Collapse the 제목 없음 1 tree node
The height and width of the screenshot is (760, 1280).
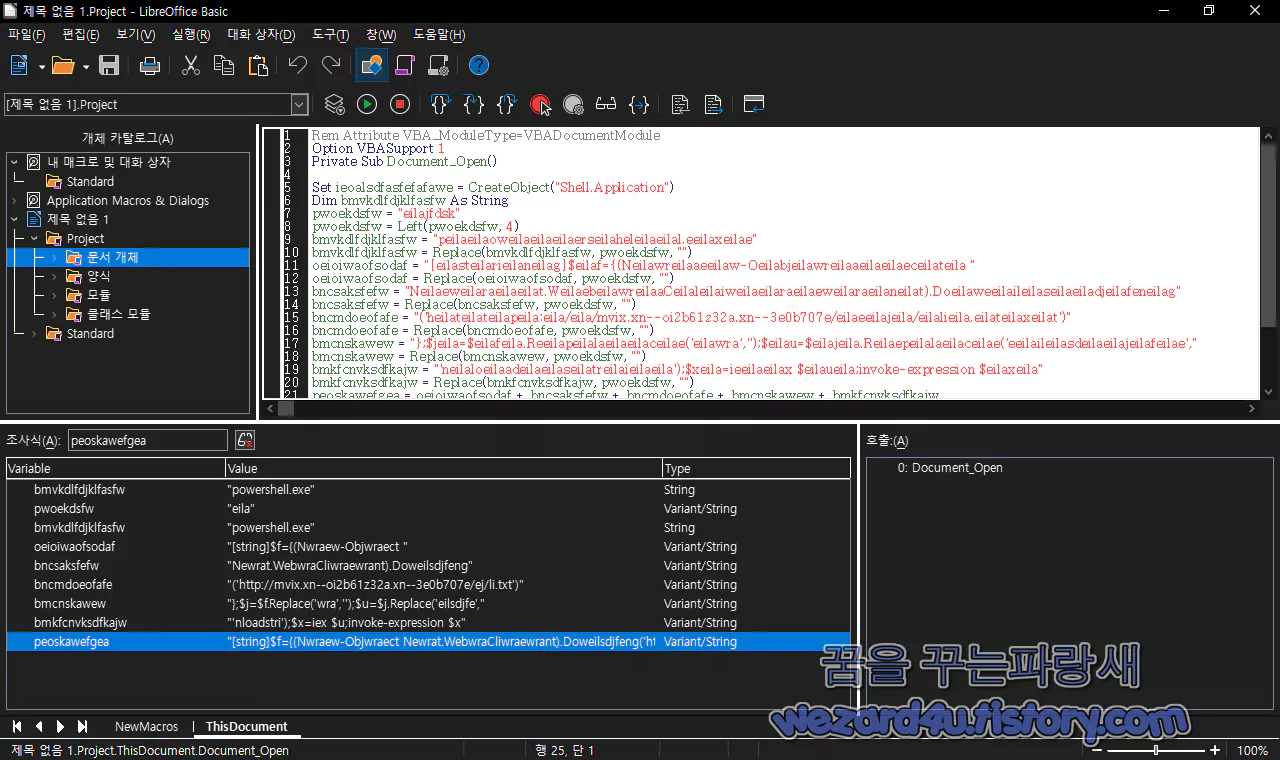click(15, 219)
